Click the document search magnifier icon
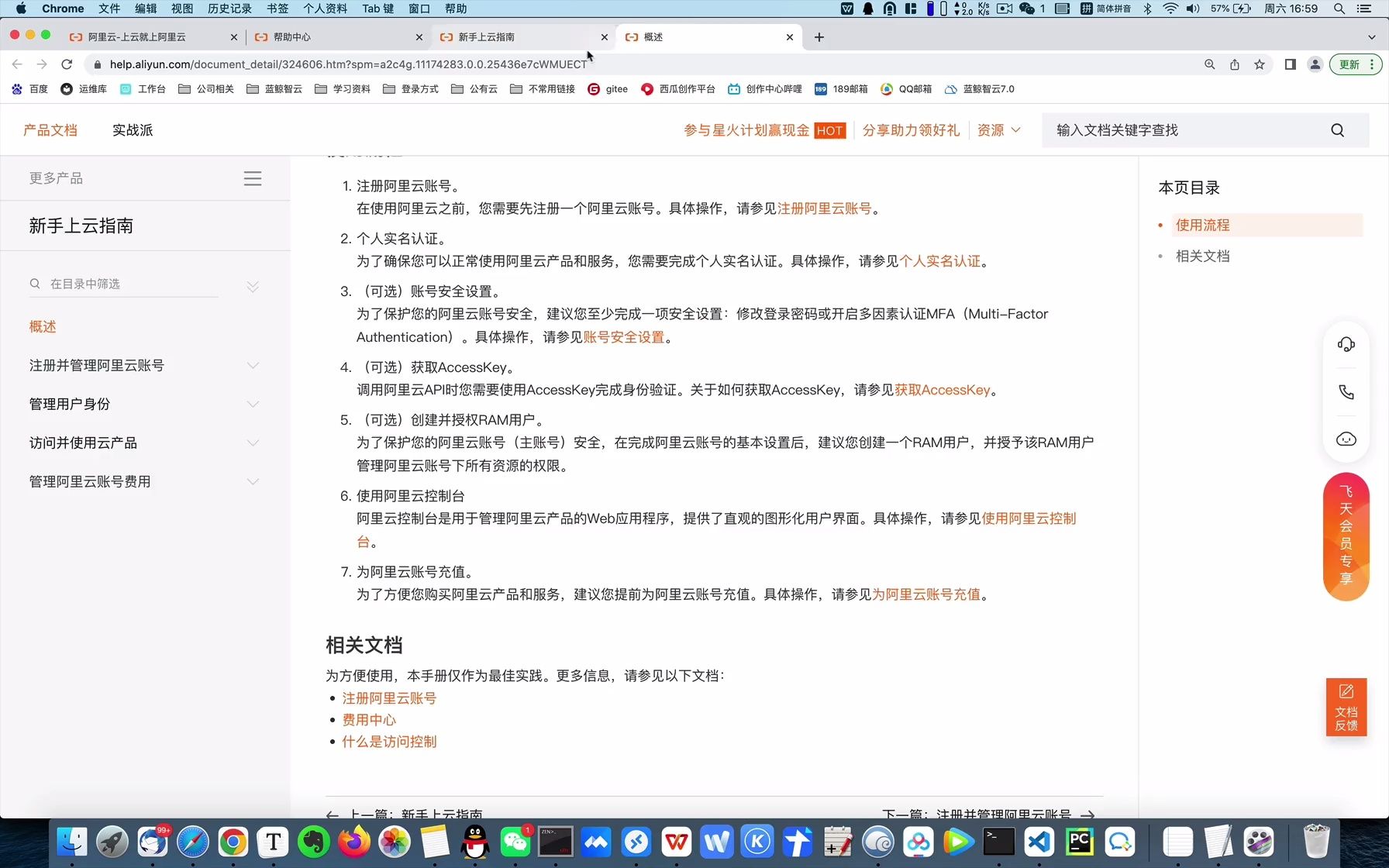This screenshot has height=868, width=1389. coord(1338,130)
